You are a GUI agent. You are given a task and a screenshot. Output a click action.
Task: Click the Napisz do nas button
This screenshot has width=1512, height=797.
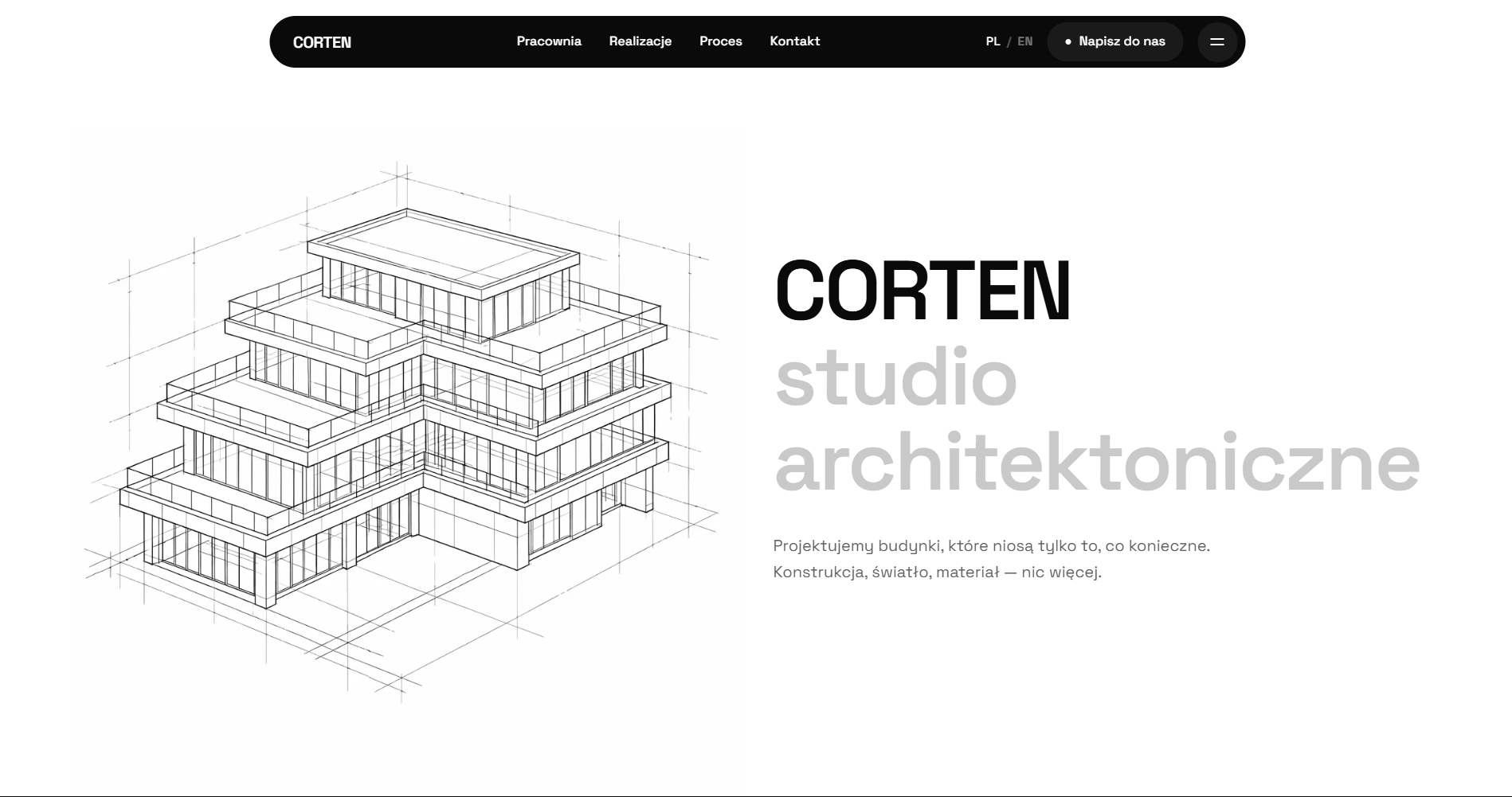click(x=1114, y=41)
